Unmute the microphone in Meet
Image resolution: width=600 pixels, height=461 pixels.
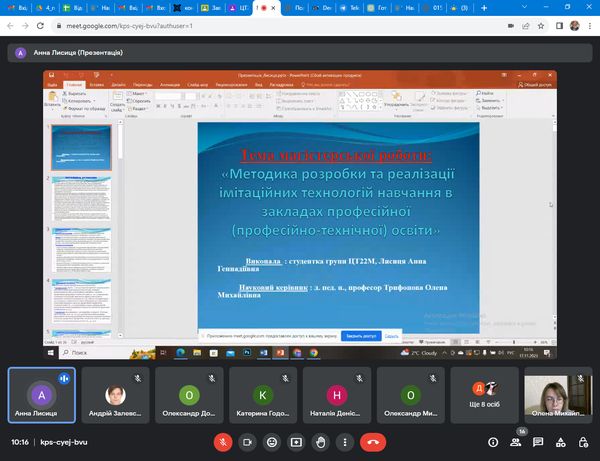222,441
